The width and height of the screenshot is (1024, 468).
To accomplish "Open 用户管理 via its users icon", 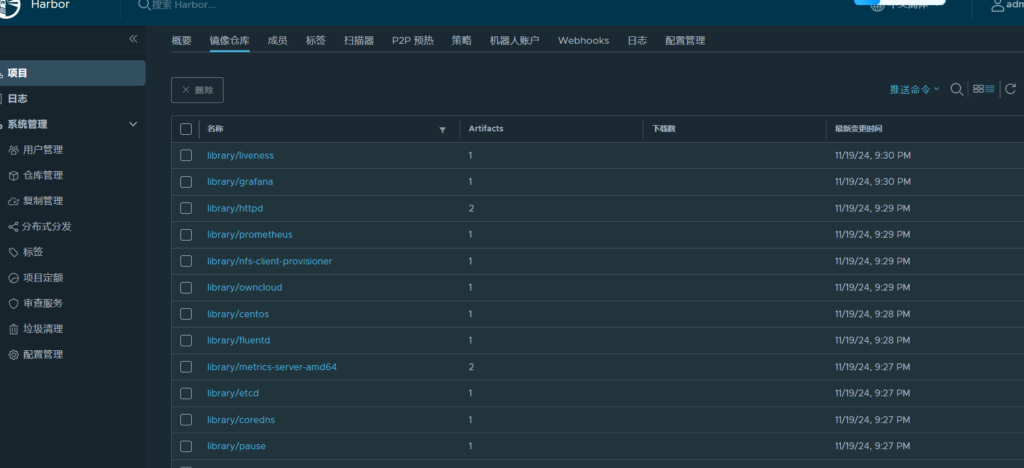I will pos(13,150).
